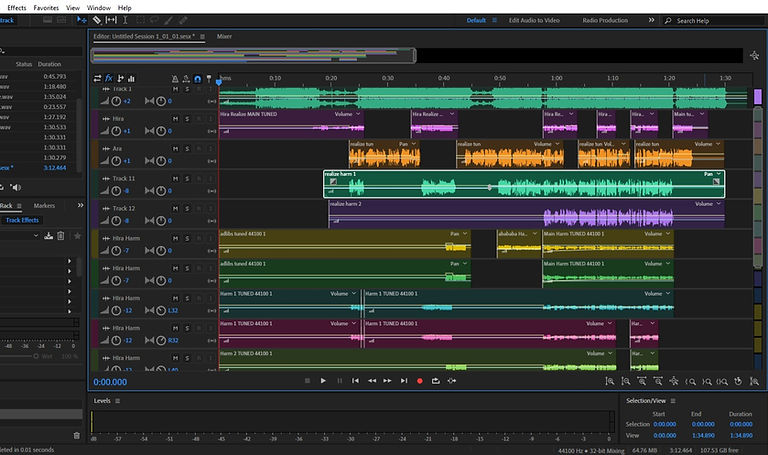The image size is (768, 455).
Task: Click trash icon in Track Effects rack
Action: pyautogui.click(x=61, y=236)
